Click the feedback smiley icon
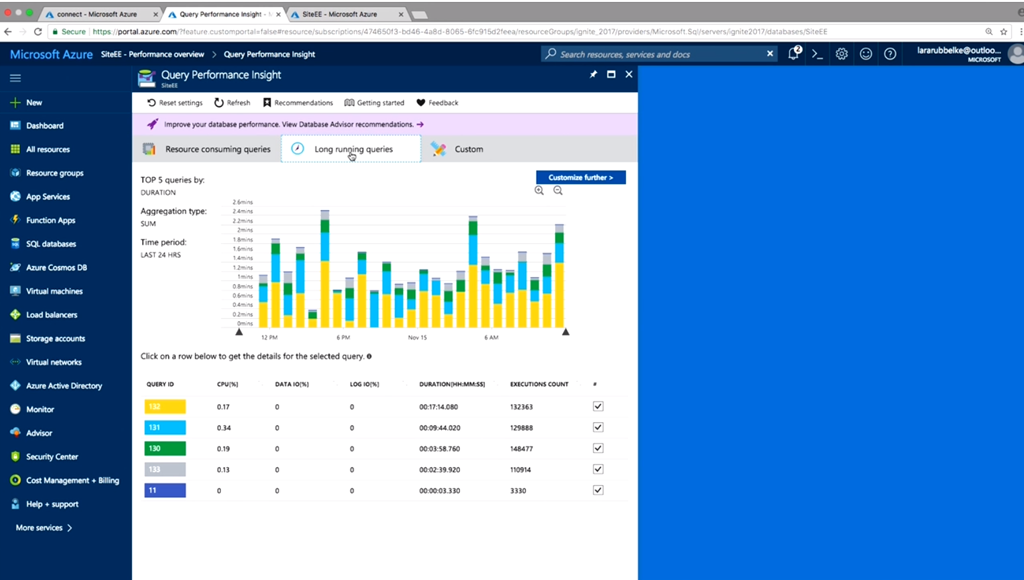The width and height of the screenshot is (1024, 580). click(x=866, y=54)
